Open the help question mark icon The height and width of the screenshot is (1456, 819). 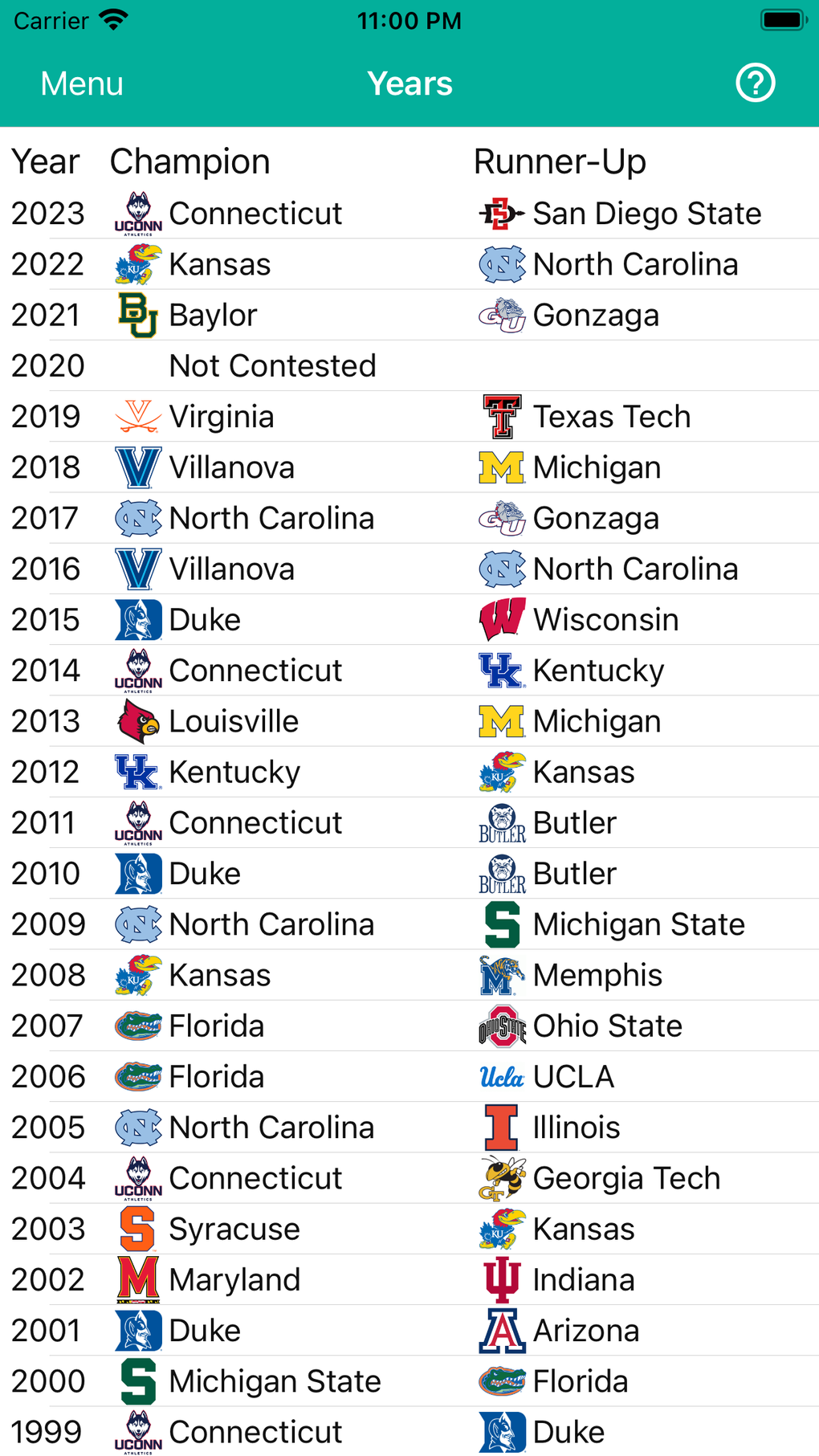(756, 83)
